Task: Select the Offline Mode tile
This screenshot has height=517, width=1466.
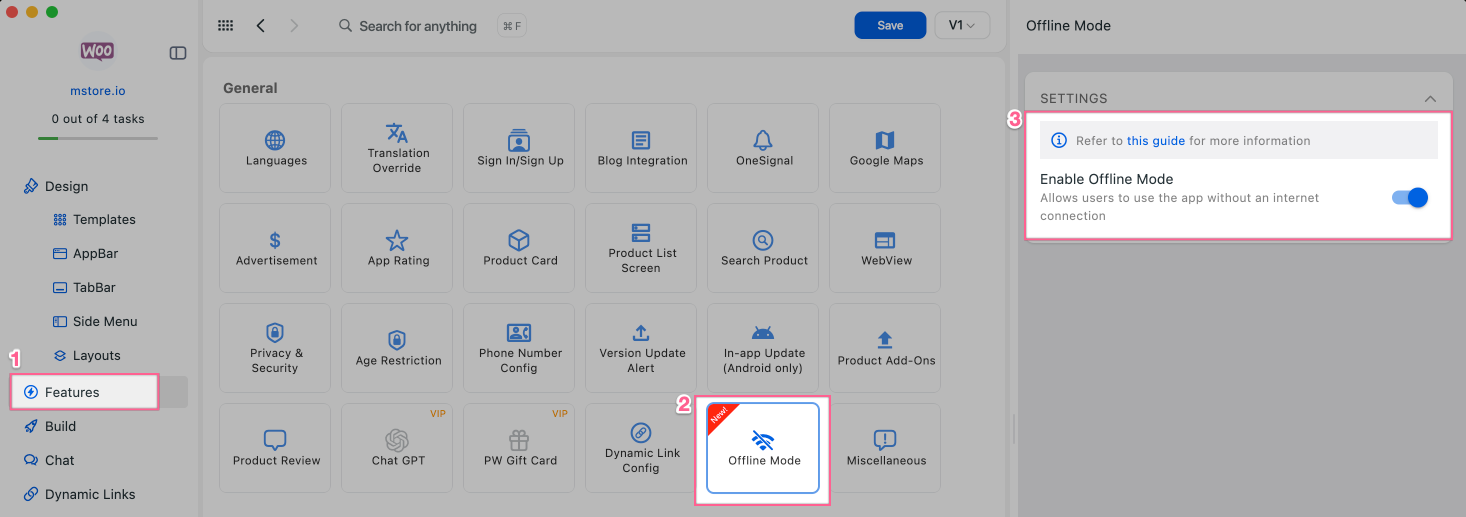Action: [x=763, y=448]
